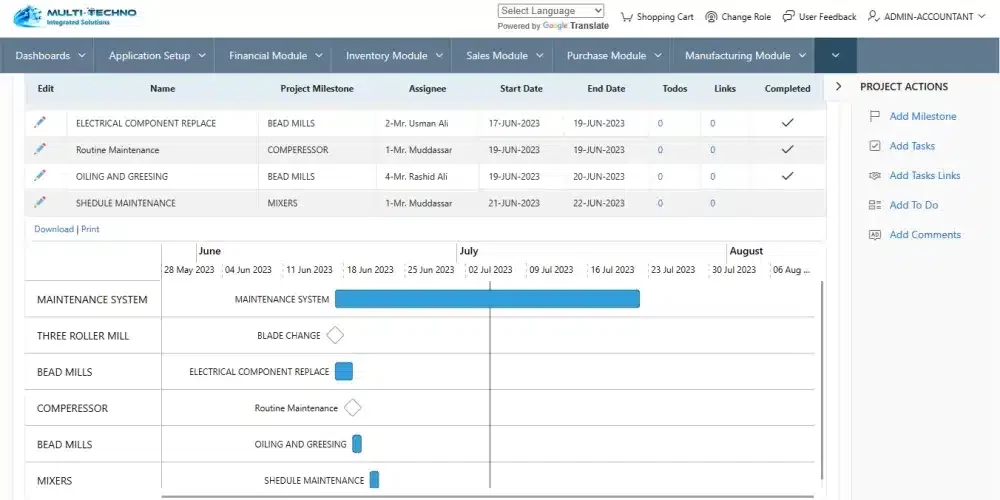
Task: Click the MAINTENANCE SYSTEM blue Gantt bar
Action: coord(486,299)
